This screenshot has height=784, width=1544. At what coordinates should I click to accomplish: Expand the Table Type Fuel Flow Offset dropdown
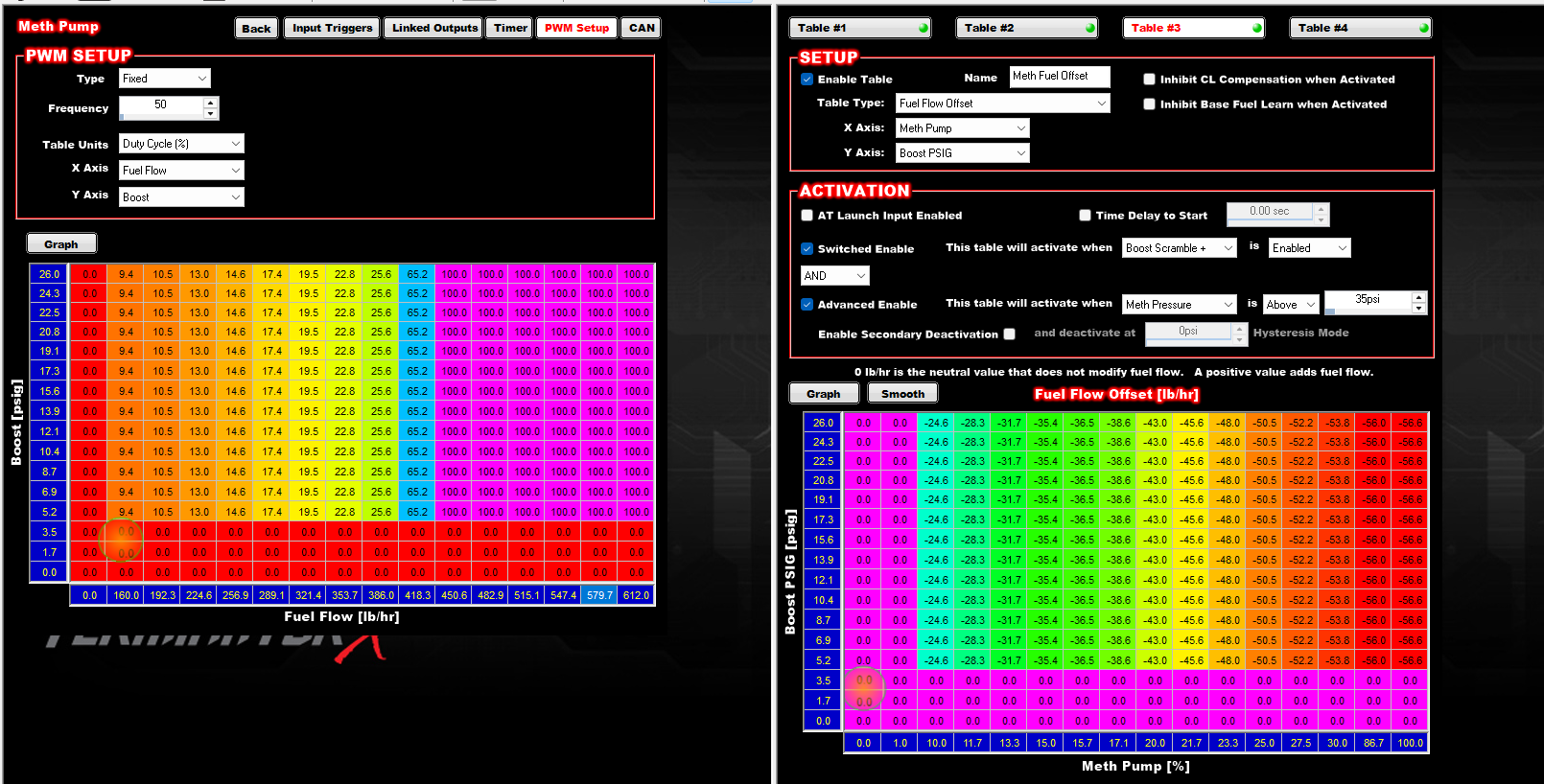coord(1002,104)
